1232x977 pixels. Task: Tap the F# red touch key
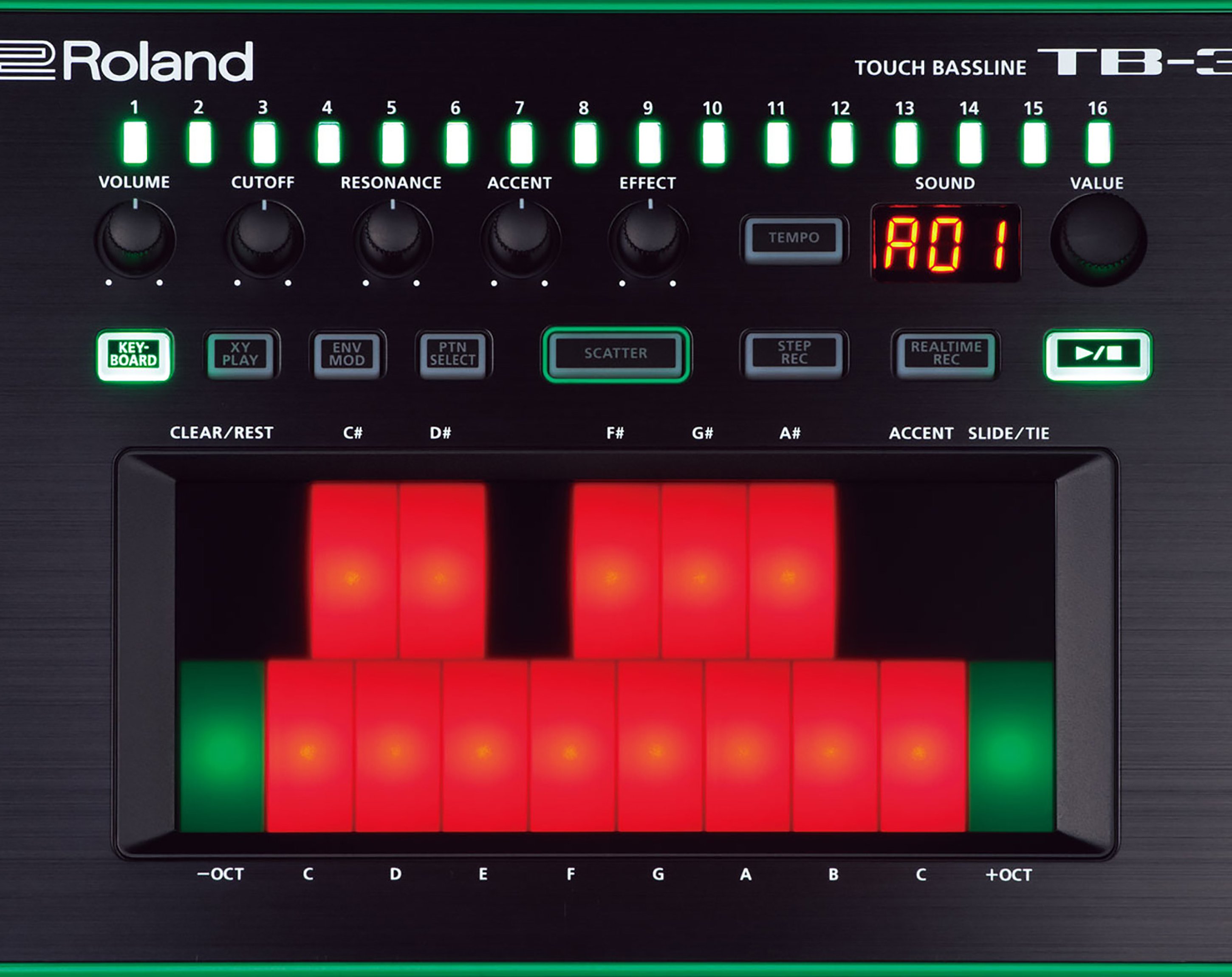616,570
